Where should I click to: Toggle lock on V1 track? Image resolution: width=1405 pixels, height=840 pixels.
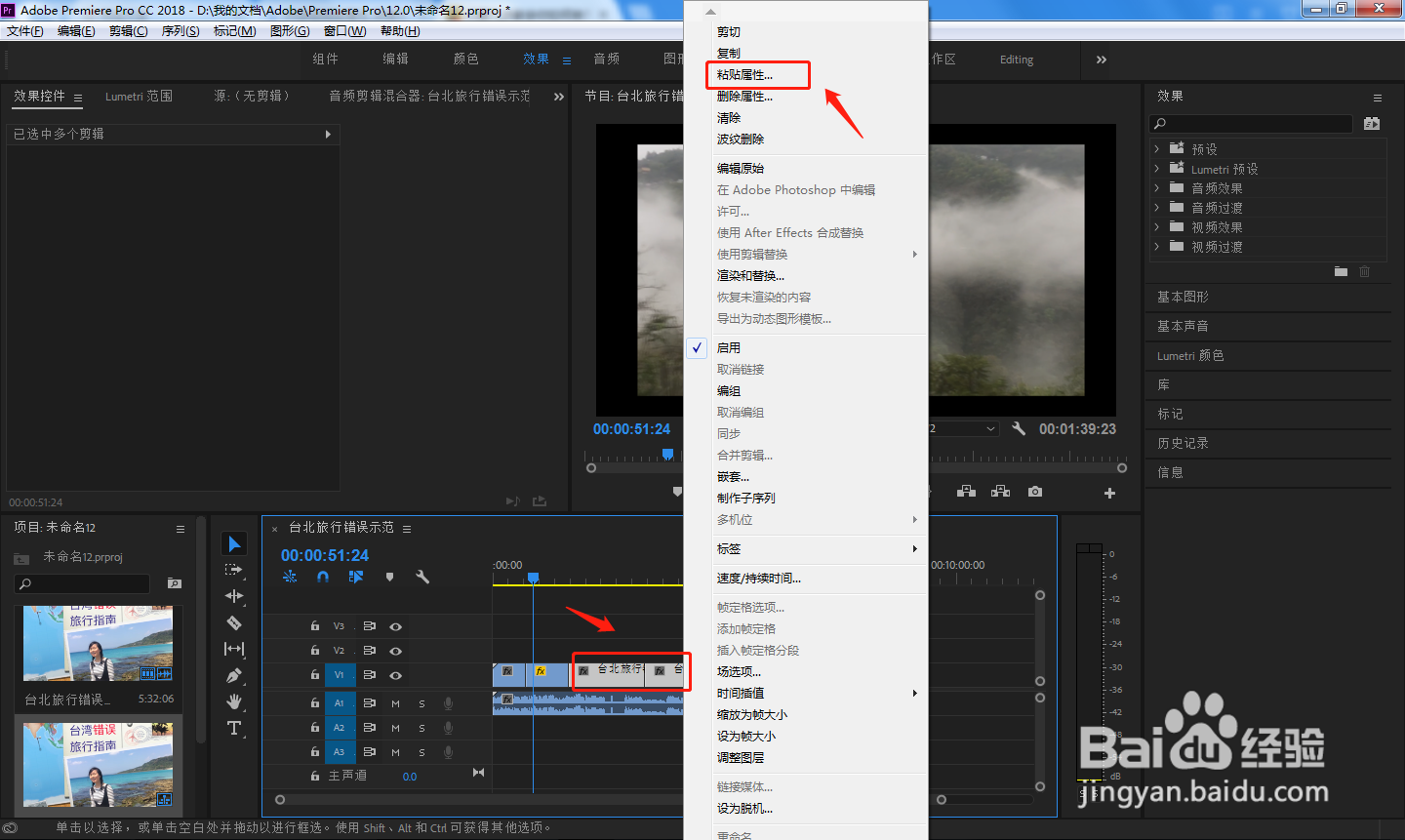[315, 675]
